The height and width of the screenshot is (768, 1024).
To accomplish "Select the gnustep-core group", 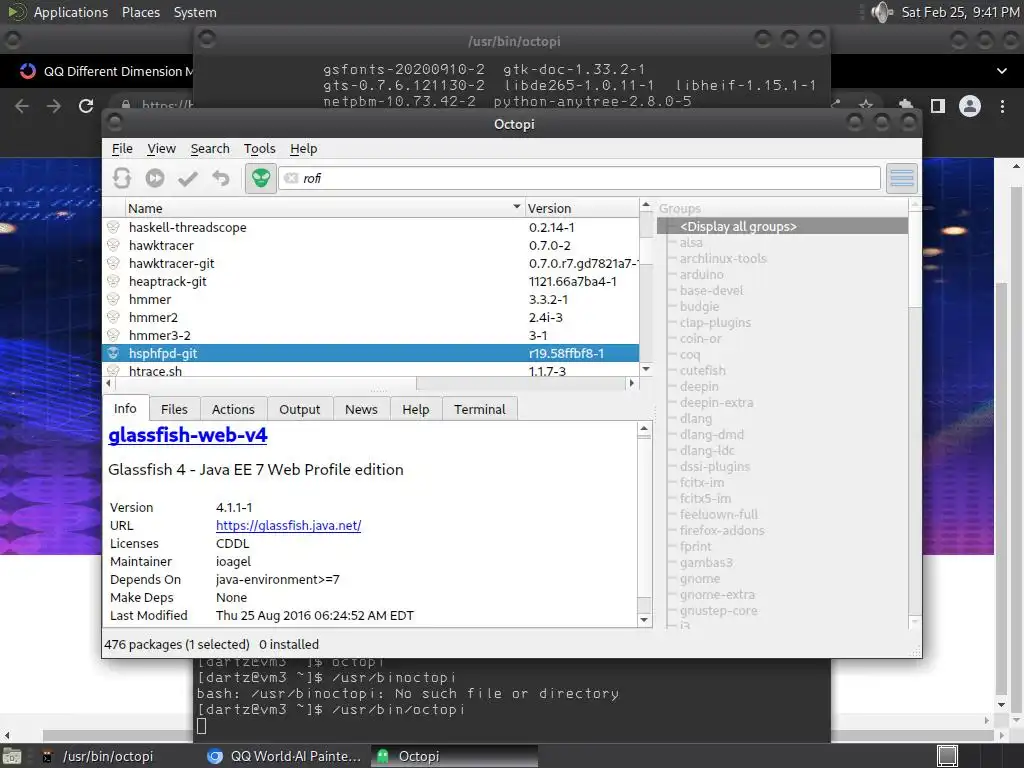I will pyautogui.click(x=718, y=611).
